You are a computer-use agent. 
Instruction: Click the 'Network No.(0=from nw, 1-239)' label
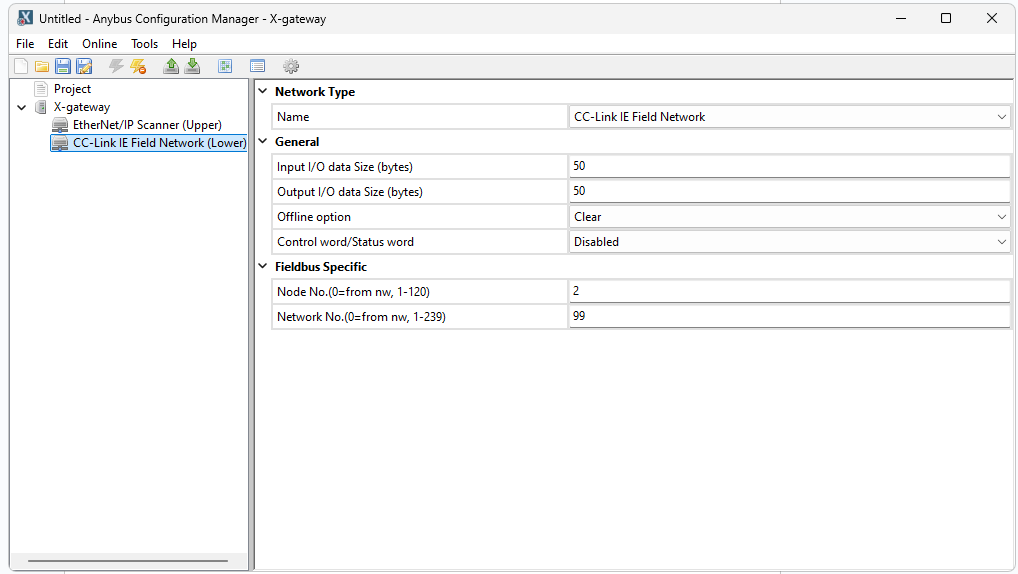[361, 317]
